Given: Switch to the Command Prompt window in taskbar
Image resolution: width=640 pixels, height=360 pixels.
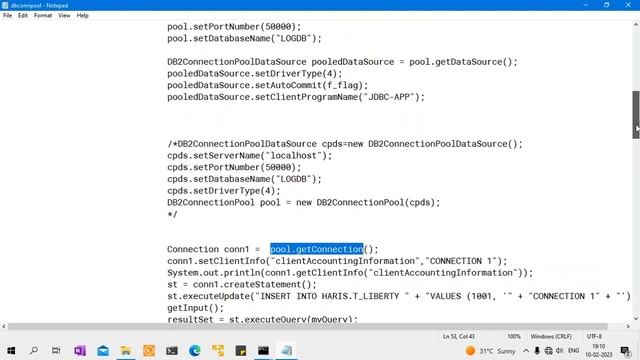Looking at the screenshot, I should point(264,351).
